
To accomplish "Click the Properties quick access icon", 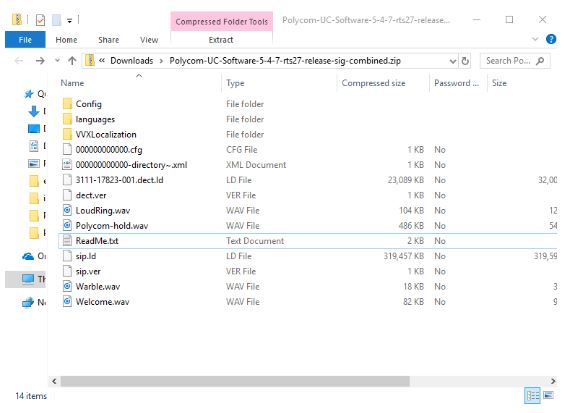I will [x=40, y=20].
